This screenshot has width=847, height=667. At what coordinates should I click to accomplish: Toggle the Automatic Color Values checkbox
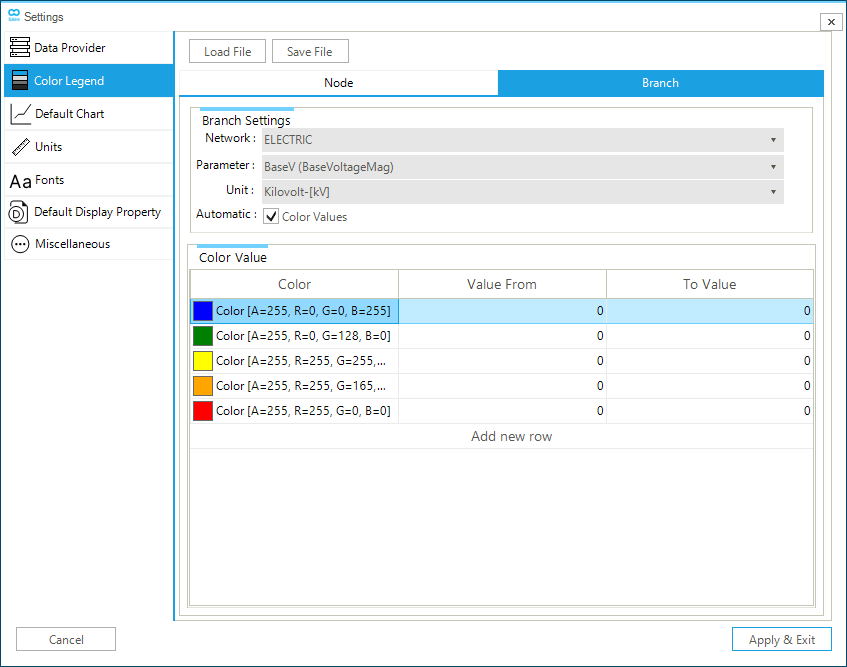point(271,216)
